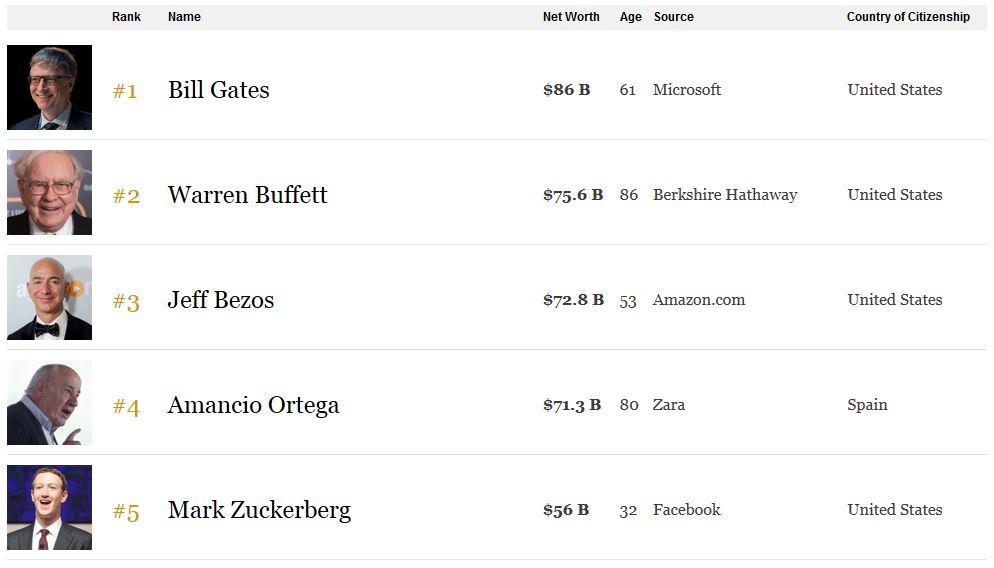Screen dimensions: 994x568
Task: Click the Name column header
Action: (184, 17)
